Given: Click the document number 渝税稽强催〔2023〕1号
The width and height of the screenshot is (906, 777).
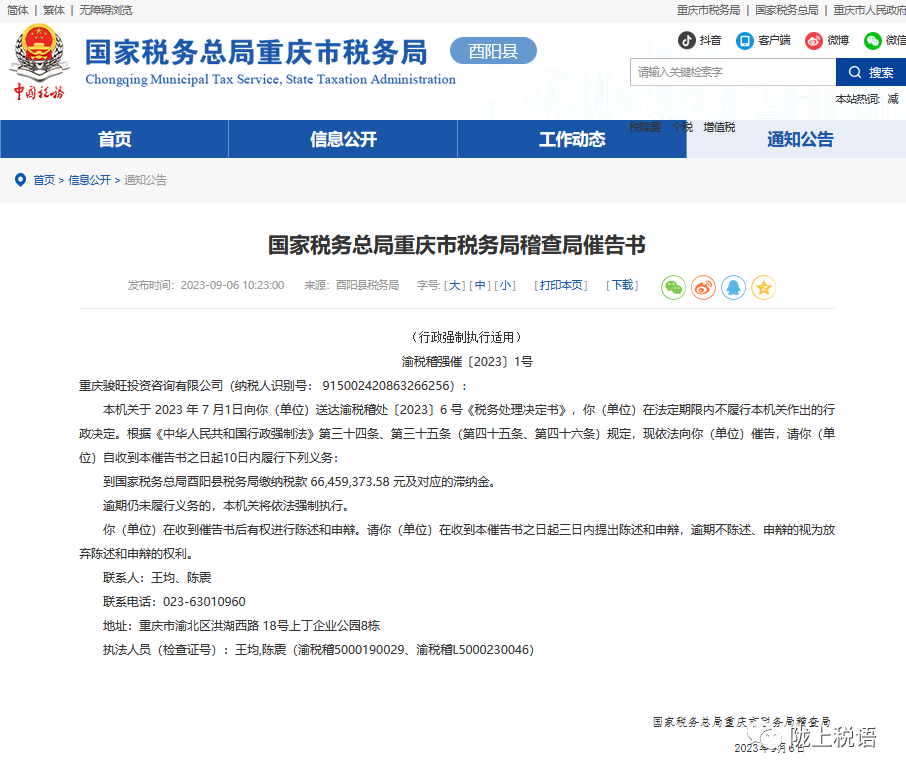Looking at the screenshot, I should pos(467,362).
